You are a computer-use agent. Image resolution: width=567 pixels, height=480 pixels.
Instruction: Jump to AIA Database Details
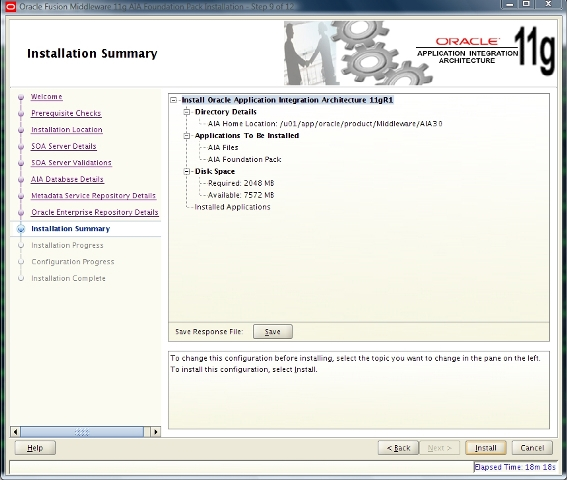[67, 179]
